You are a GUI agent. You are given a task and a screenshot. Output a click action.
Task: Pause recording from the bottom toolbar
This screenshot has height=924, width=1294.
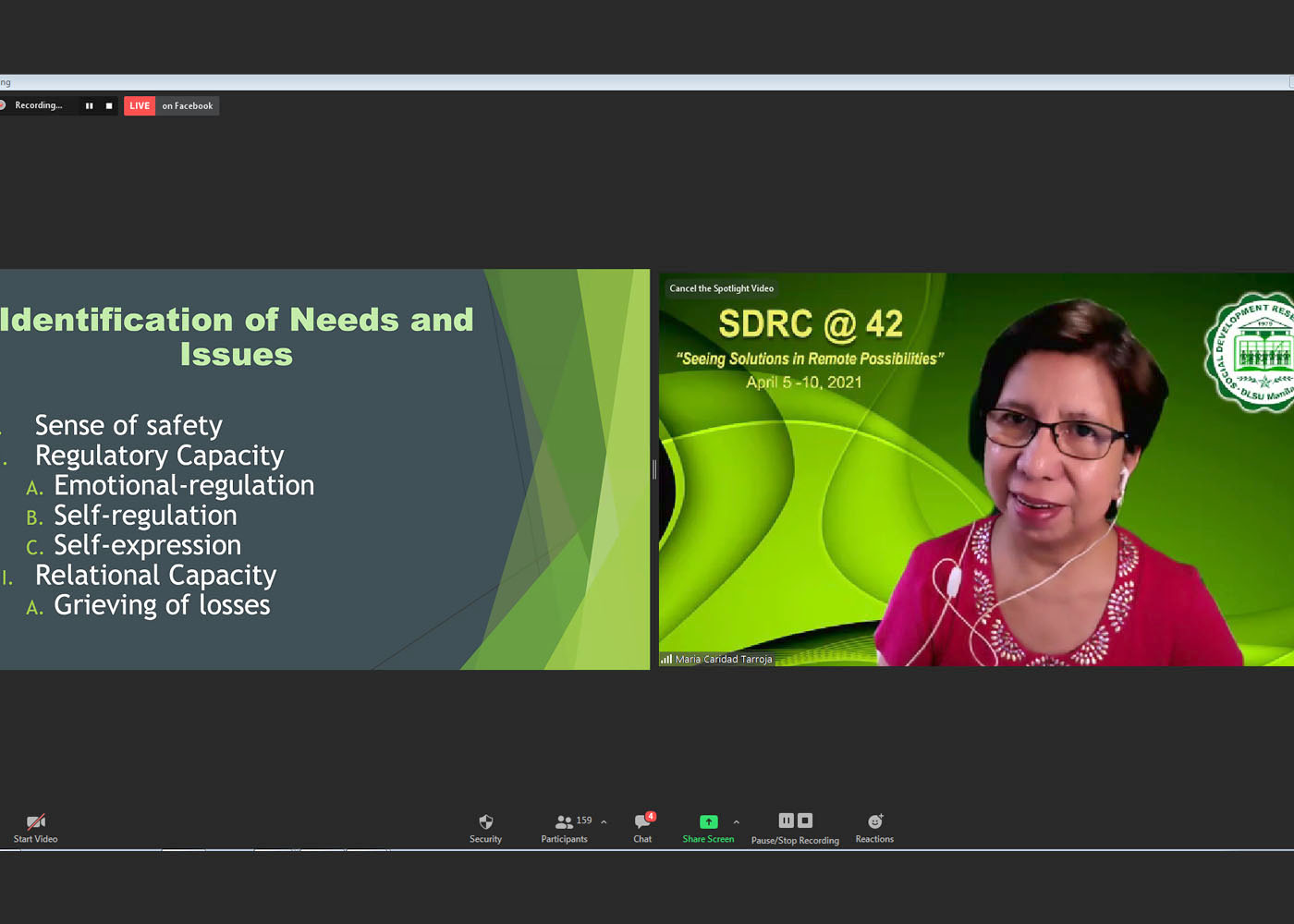(786, 821)
